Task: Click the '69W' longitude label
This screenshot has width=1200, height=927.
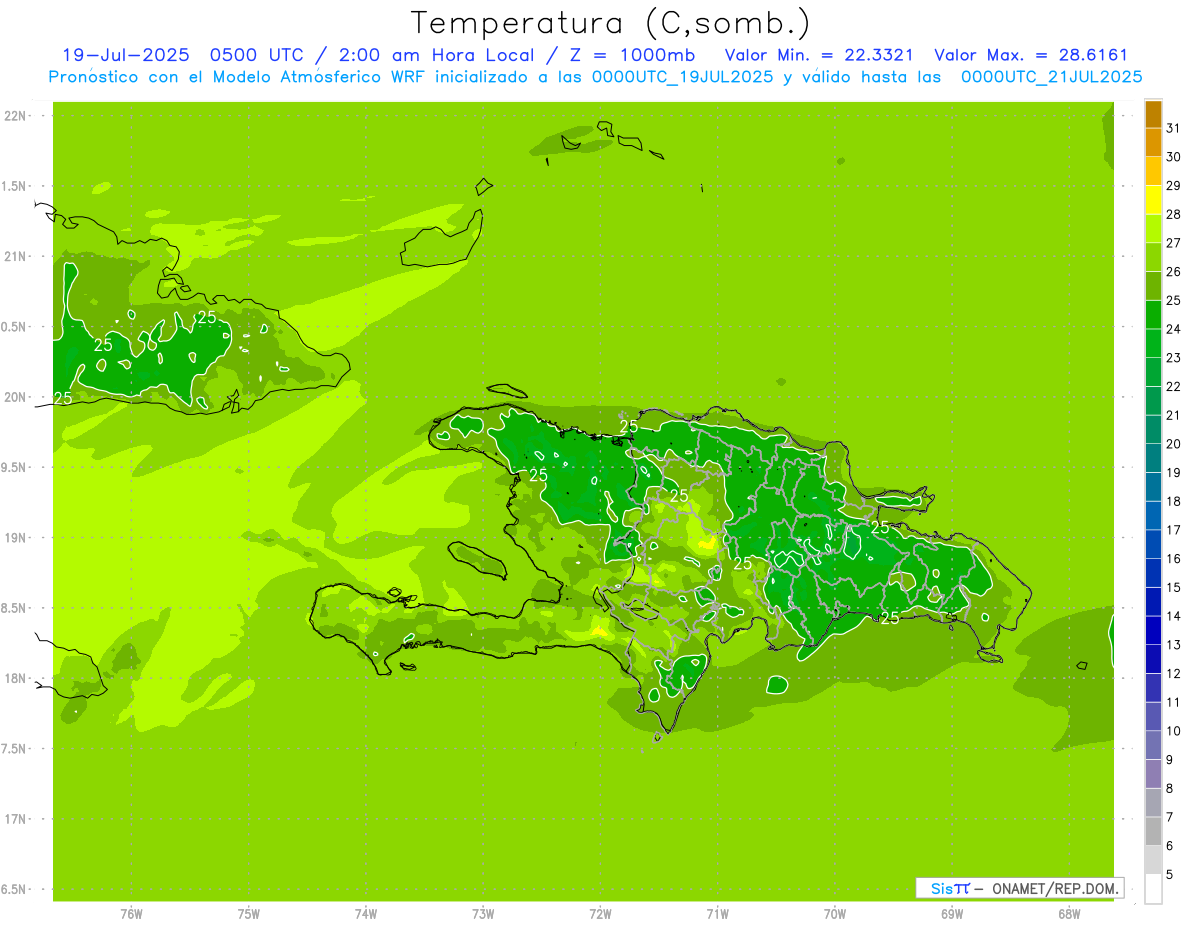Action: tap(952, 914)
